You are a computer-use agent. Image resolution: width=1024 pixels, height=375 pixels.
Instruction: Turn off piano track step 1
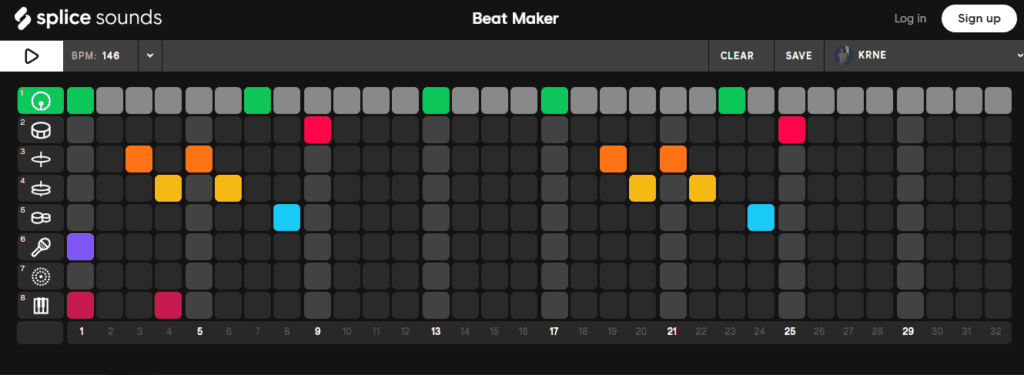81,306
